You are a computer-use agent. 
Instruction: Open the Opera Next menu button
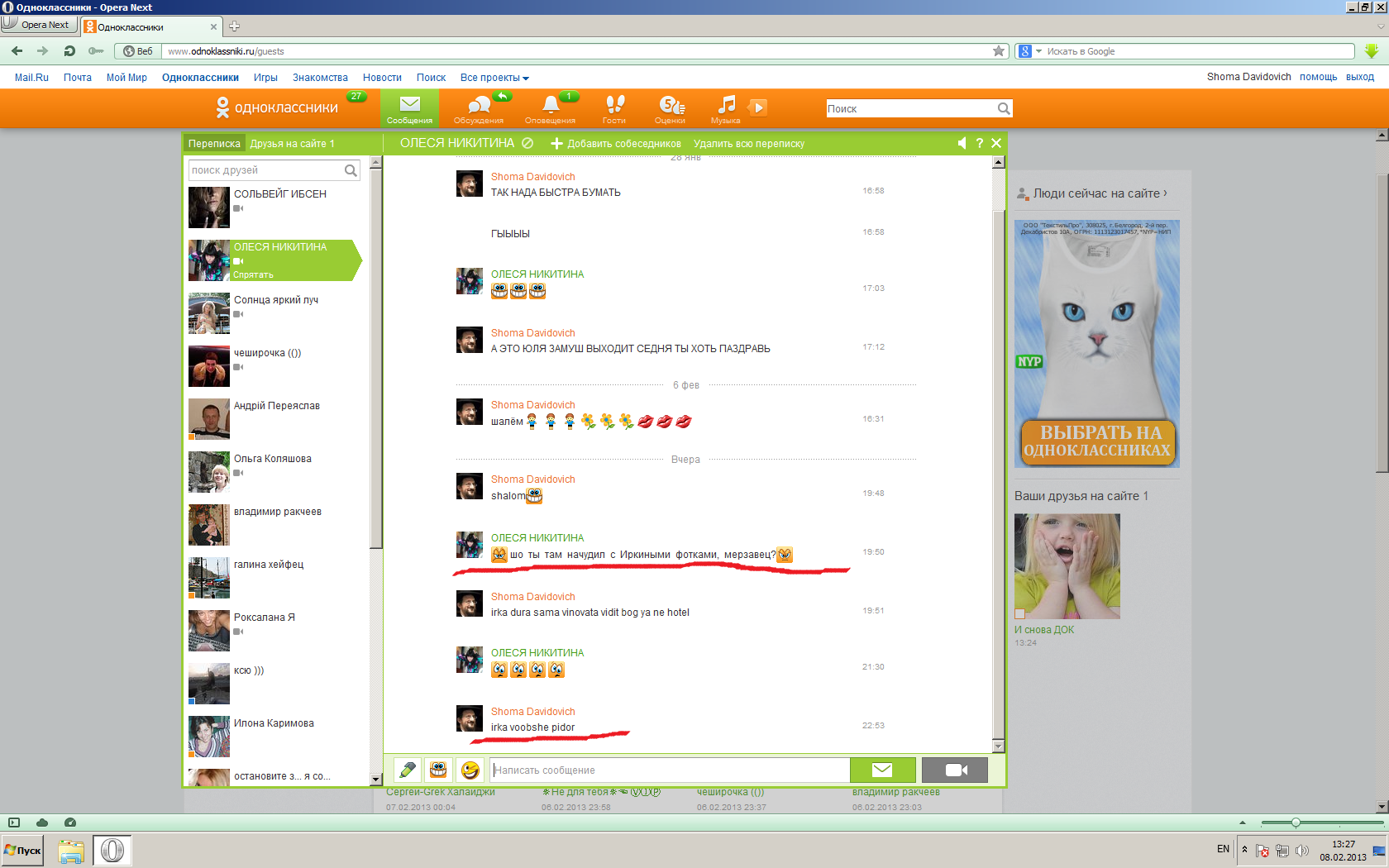pyautogui.click(x=39, y=25)
